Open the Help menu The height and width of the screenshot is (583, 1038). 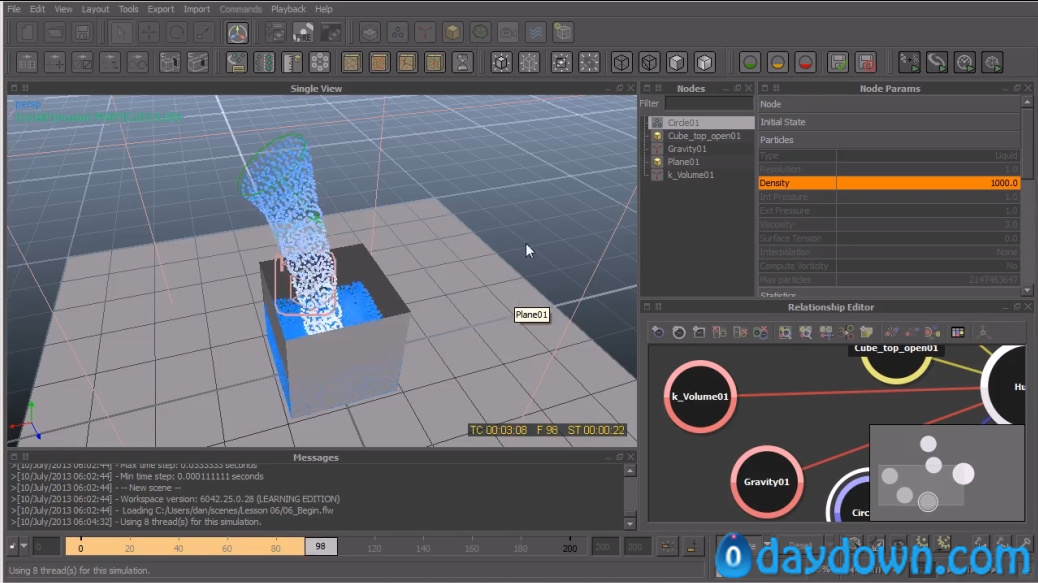[x=324, y=9]
